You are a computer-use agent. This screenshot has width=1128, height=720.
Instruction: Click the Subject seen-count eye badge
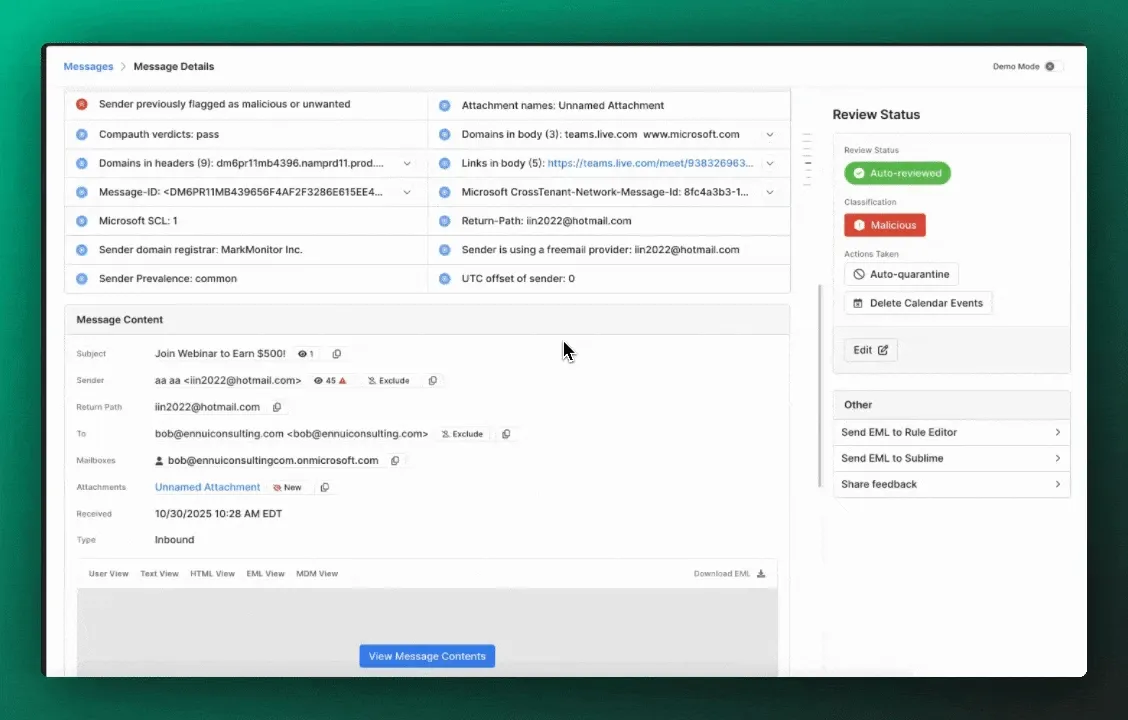pos(306,354)
